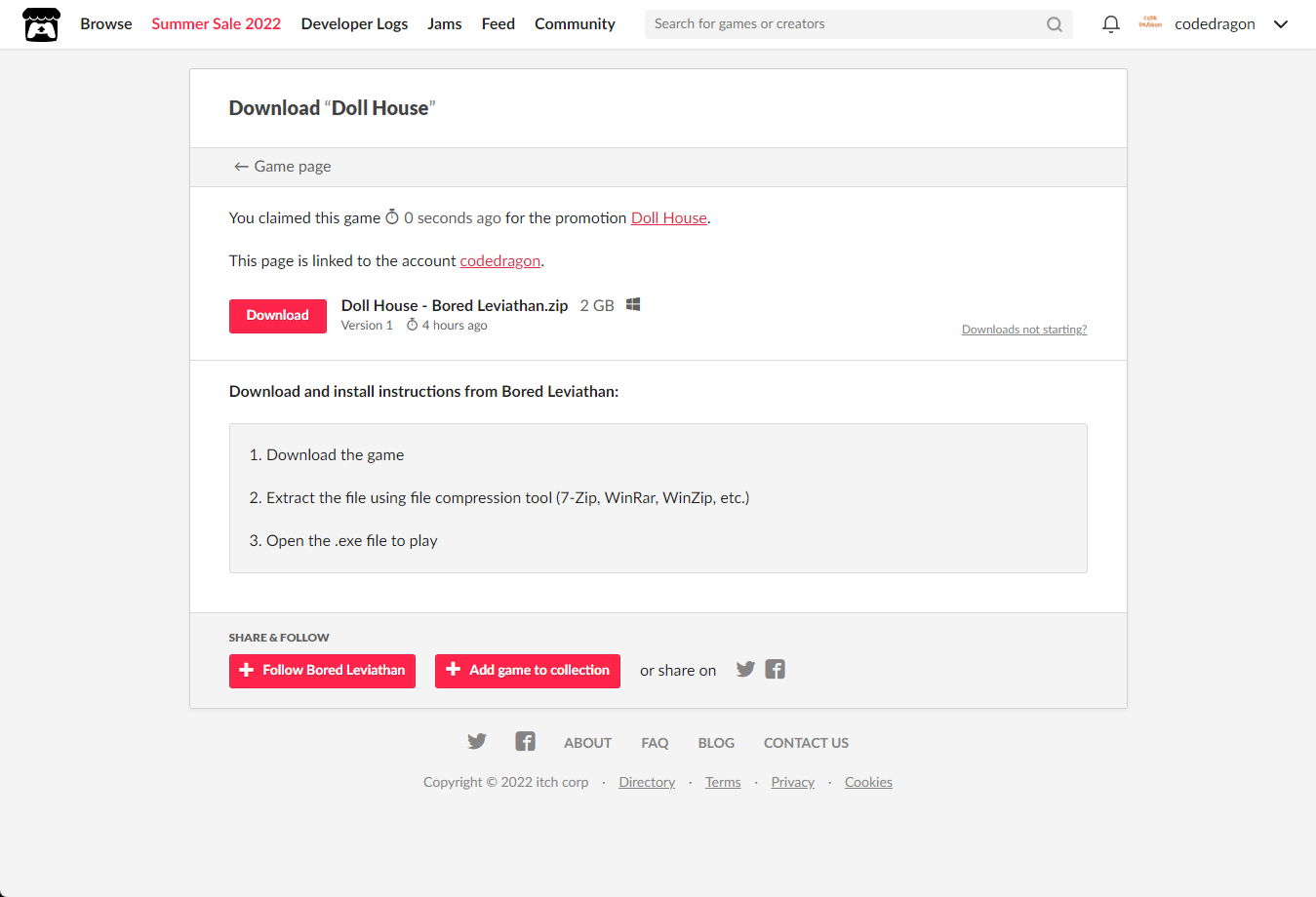1316x897 pixels.
Task: Open the Privacy footer link
Action: (792, 782)
